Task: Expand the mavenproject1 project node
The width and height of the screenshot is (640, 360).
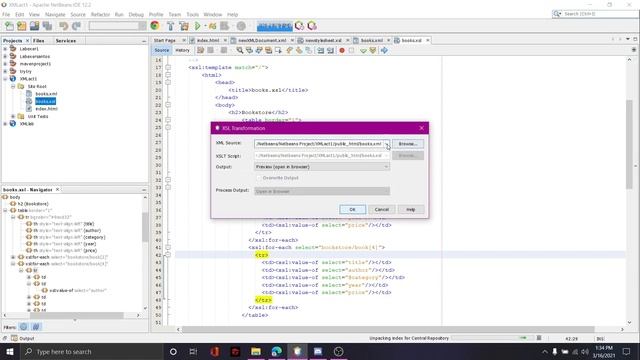Action: coord(5,64)
